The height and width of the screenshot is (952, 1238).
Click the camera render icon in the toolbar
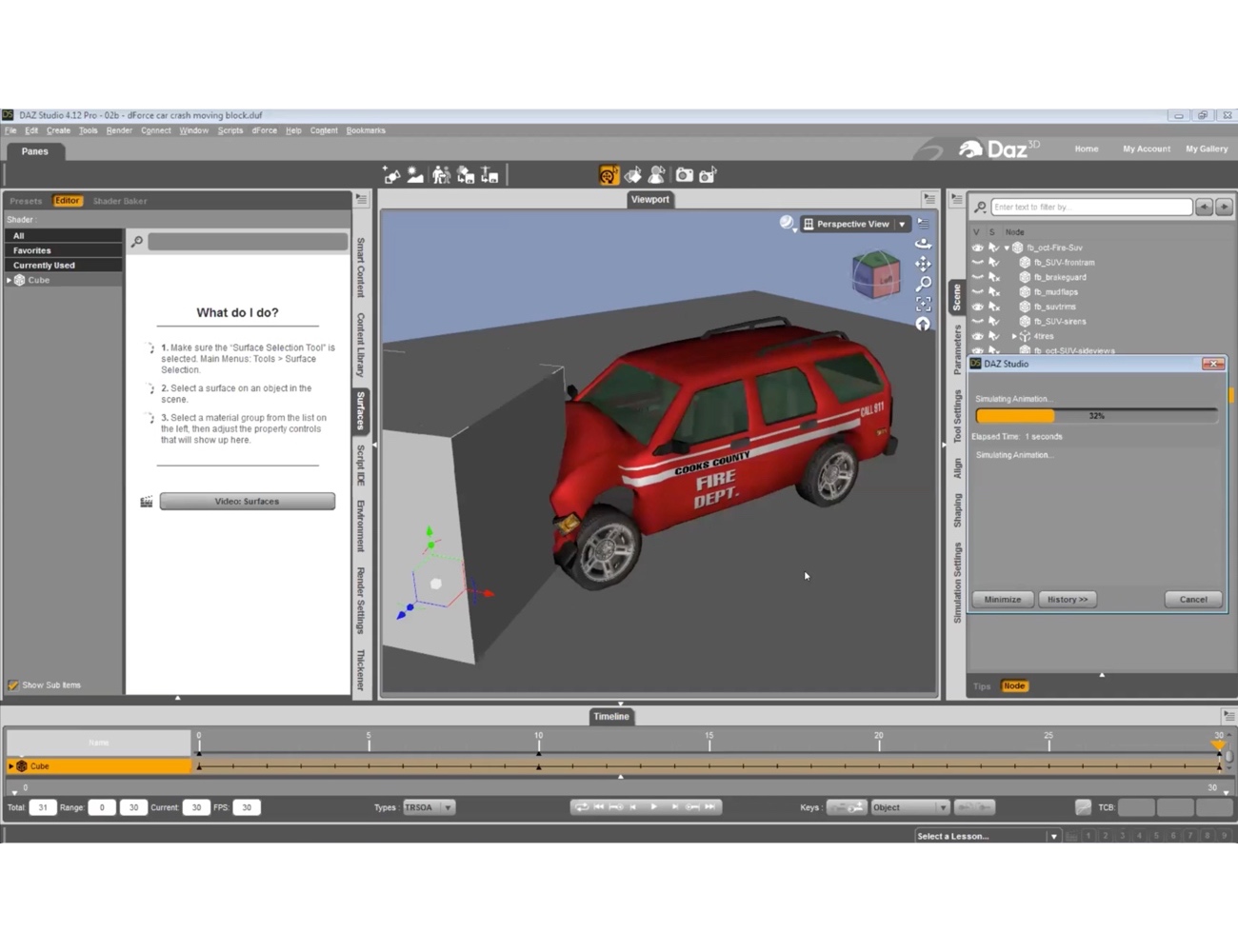tap(684, 174)
